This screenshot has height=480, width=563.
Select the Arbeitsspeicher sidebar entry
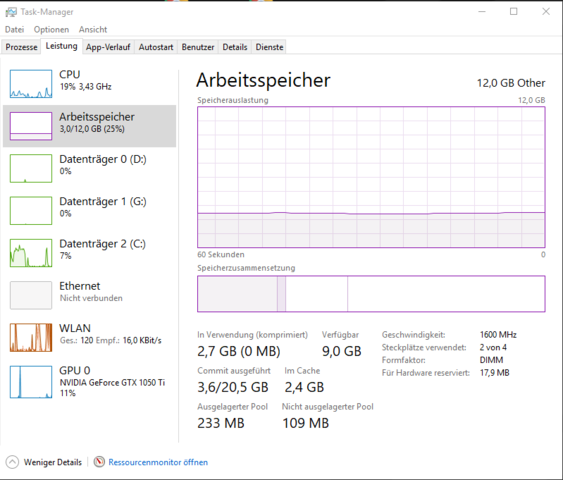point(89,126)
